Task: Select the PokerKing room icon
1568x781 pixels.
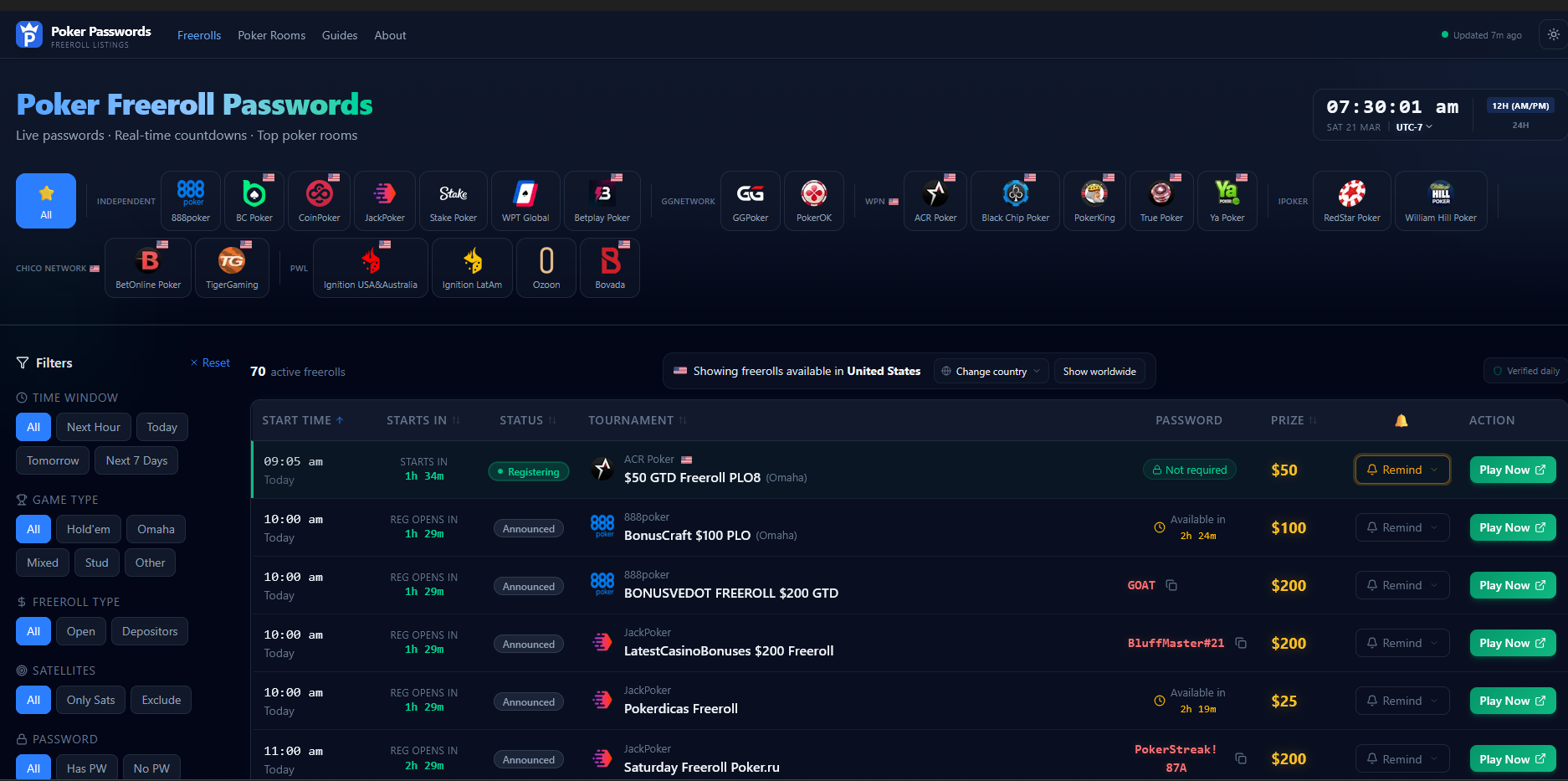Action: (1094, 201)
